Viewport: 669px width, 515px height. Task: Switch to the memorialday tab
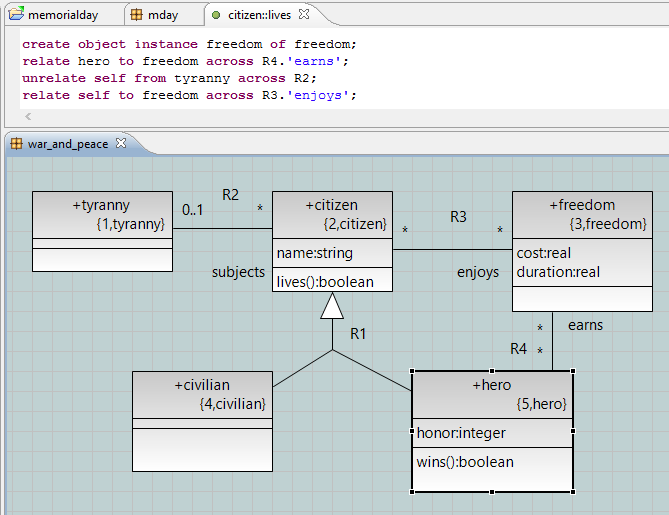coord(62,15)
